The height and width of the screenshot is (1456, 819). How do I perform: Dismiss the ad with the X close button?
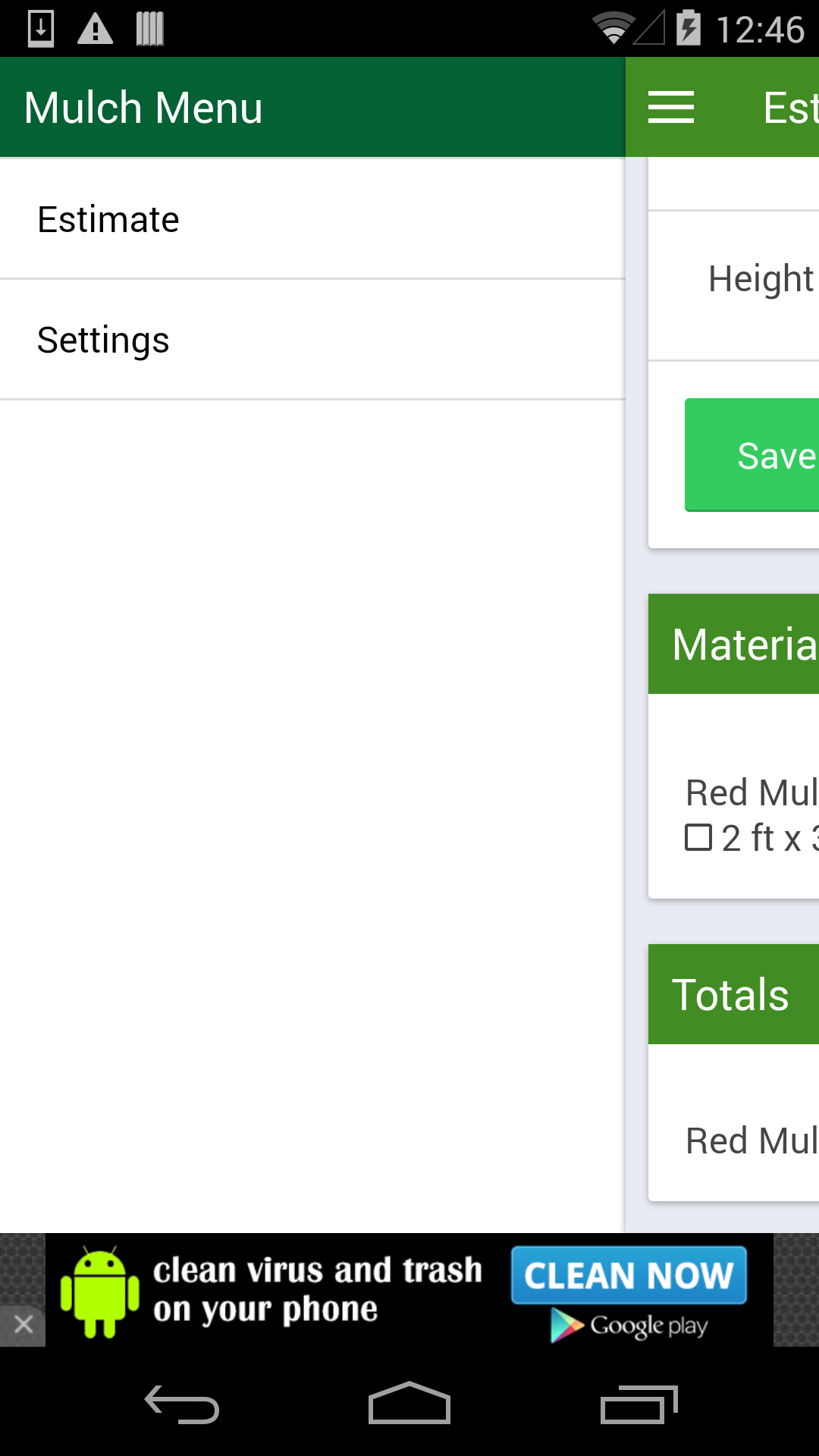coord(23,1324)
